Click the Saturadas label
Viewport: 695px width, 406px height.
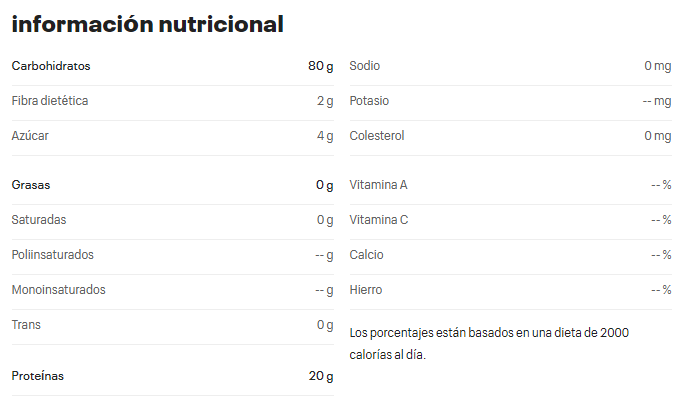pyautogui.click(x=39, y=220)
